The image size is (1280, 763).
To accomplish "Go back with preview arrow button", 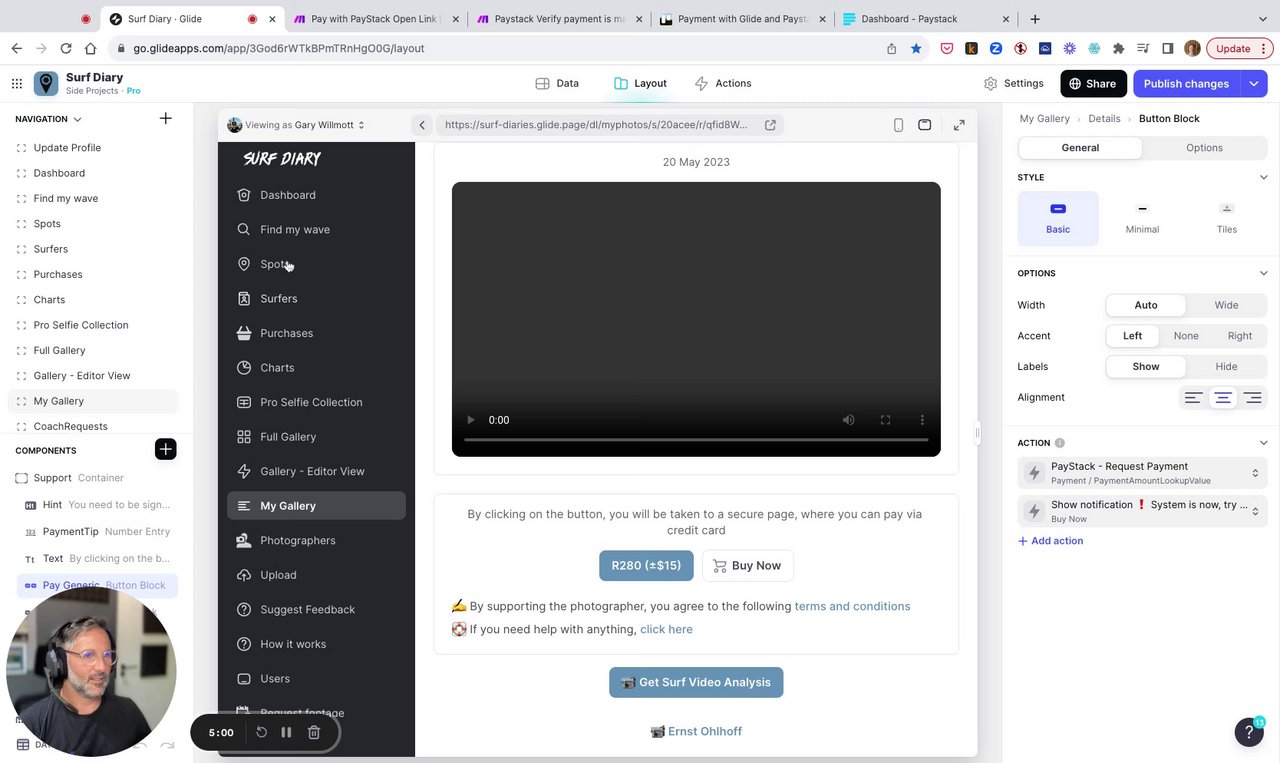I will pyautogui.click(x=422, y=125).
